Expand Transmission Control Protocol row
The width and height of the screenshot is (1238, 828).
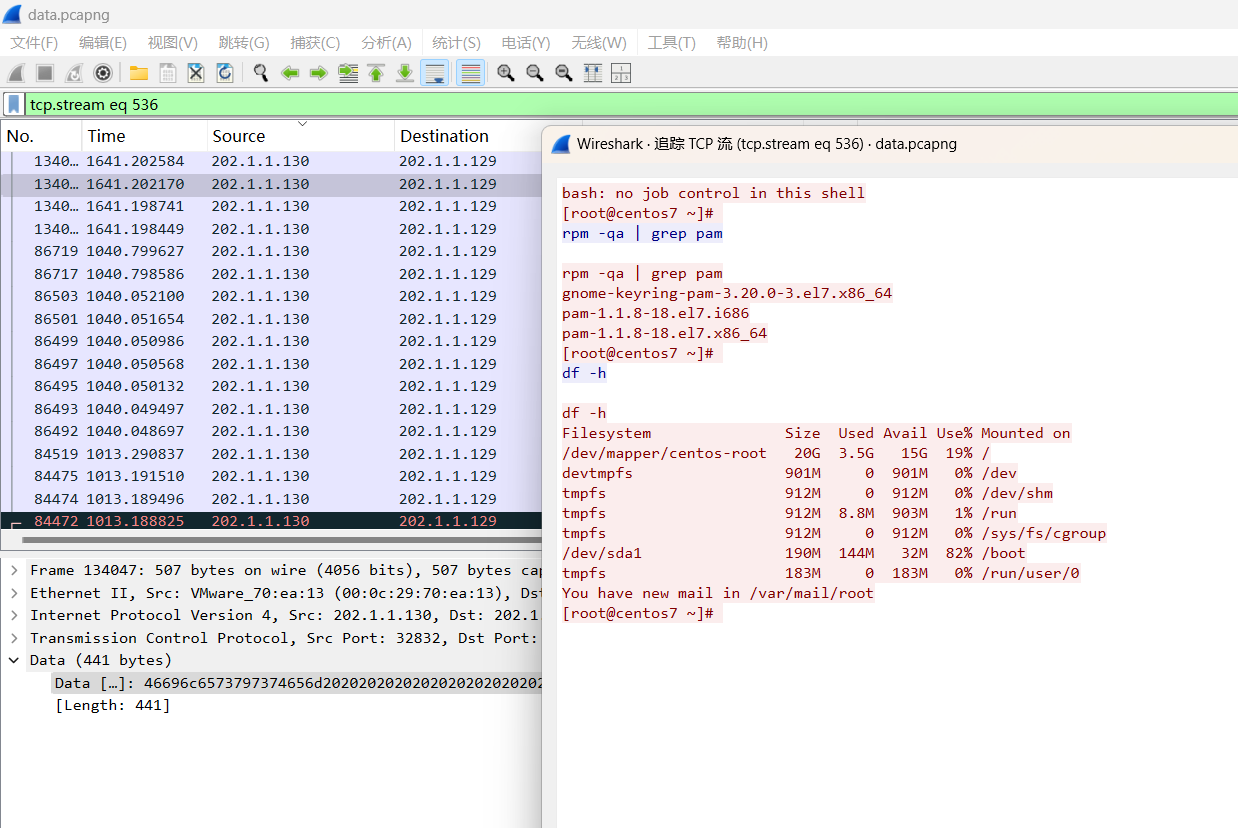[x=14, y=638]
